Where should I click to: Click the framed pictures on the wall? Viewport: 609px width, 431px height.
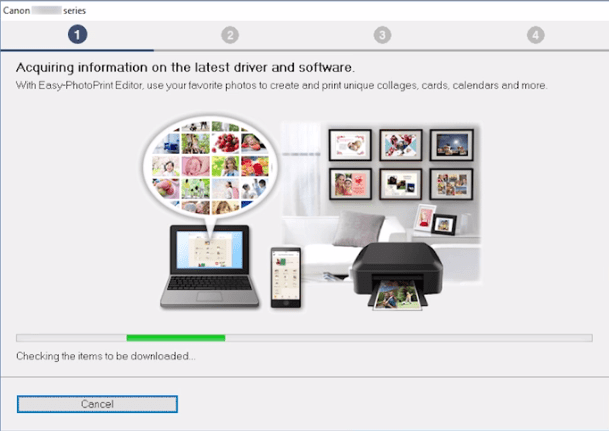[401, 164]
